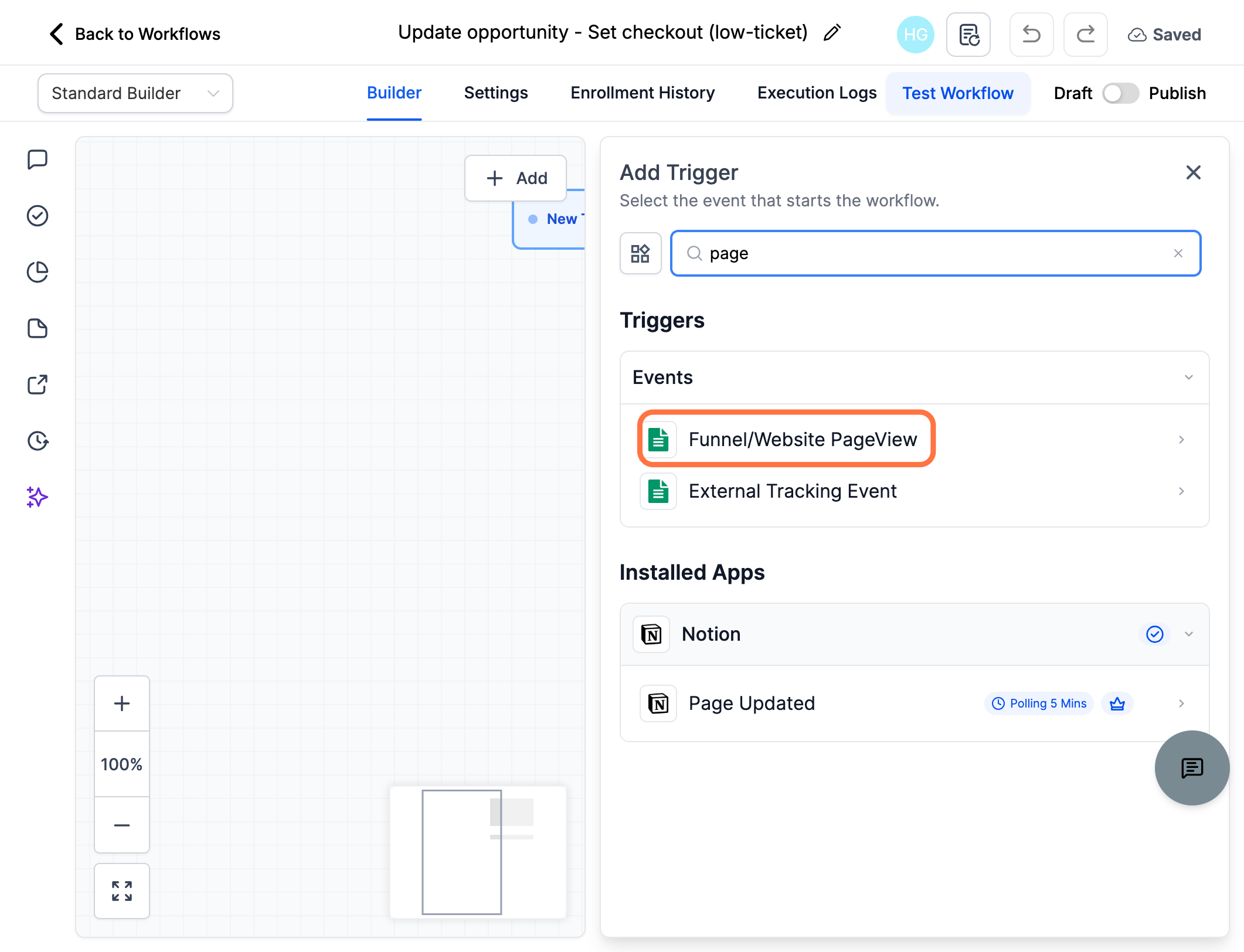Redo the last change

point(1086,35)
